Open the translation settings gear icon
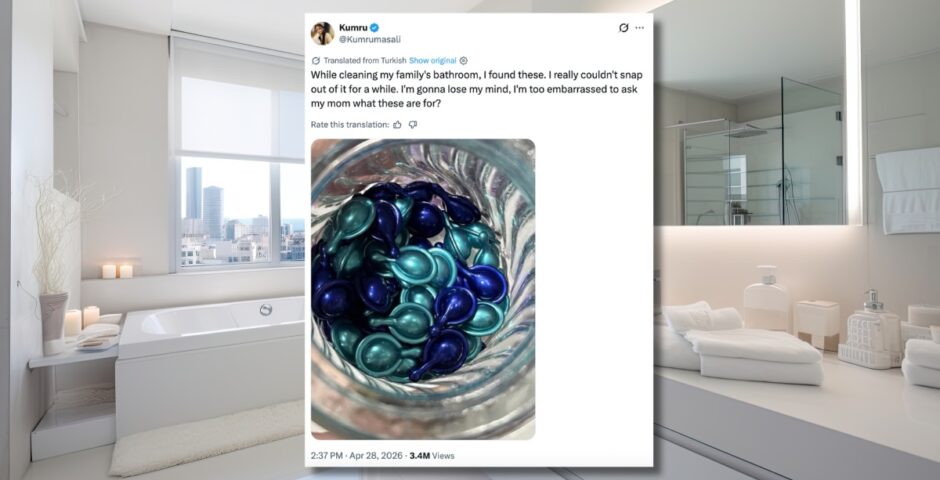Viewport: 940px width, 480px height. (463, 61)
